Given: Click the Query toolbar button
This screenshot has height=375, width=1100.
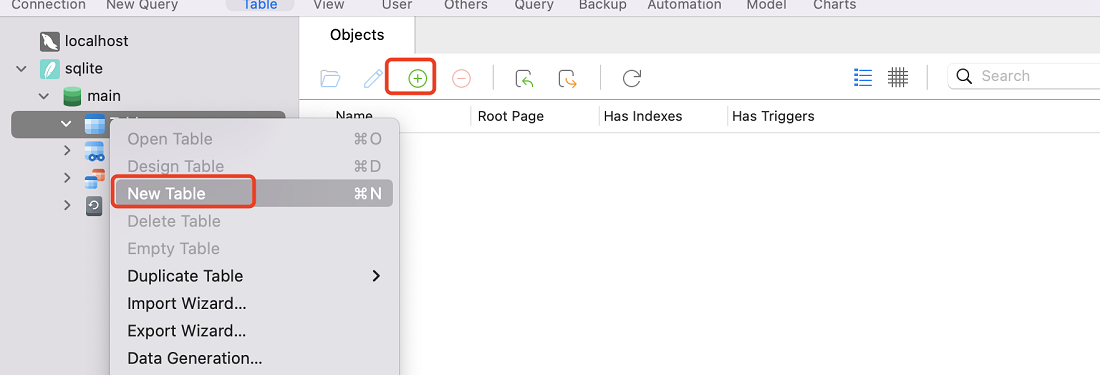Looking at the screenshot, I should point(534,5).
